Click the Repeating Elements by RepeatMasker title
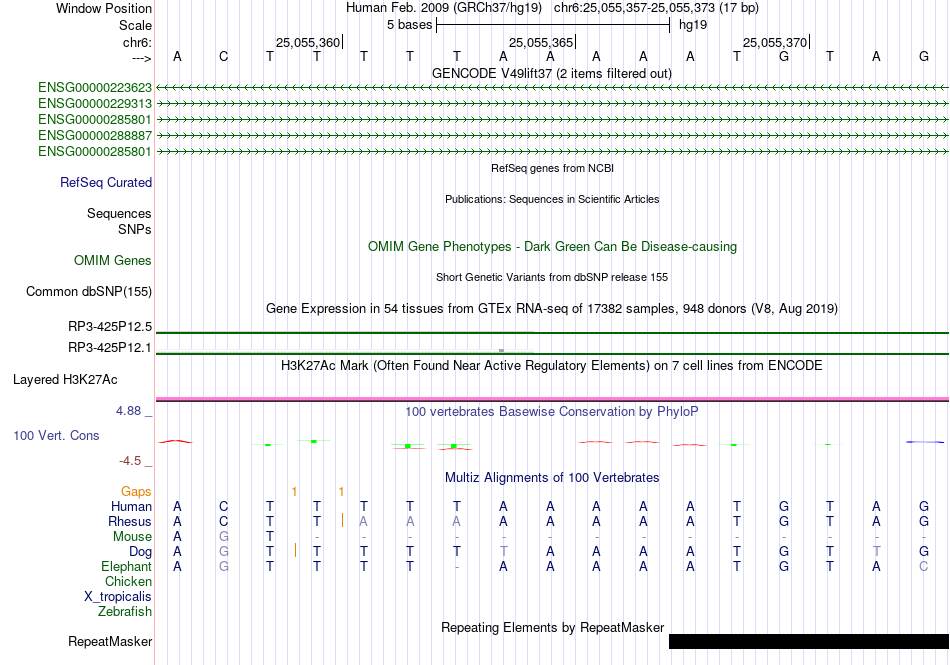Image resolution: width=950 pixels, height=665 pixels. 552,627
